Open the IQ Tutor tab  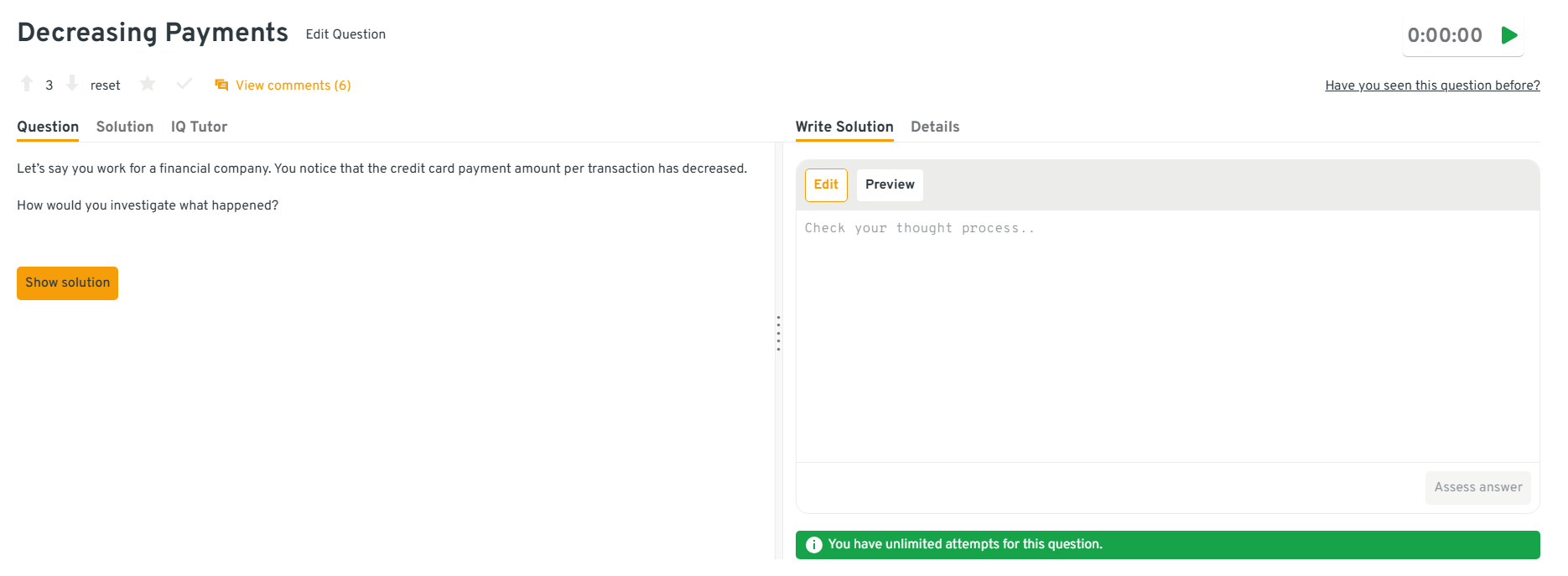[199, 127]
